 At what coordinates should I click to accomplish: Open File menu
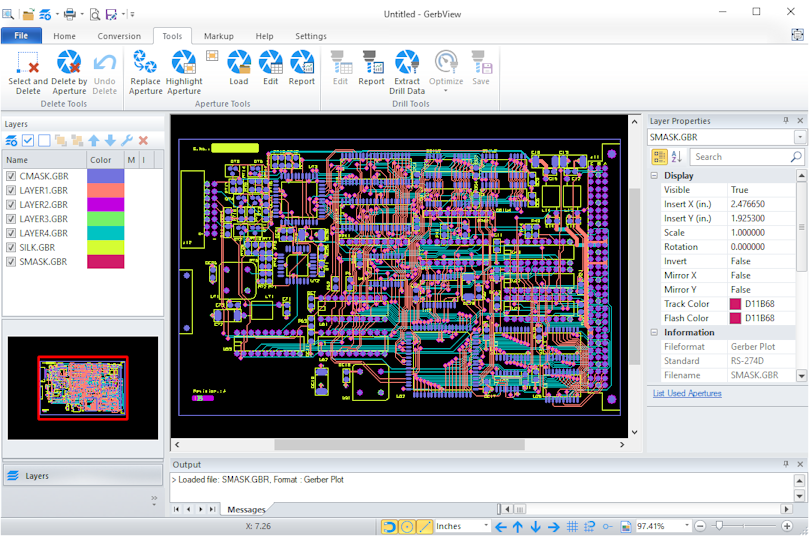(21, 36)
